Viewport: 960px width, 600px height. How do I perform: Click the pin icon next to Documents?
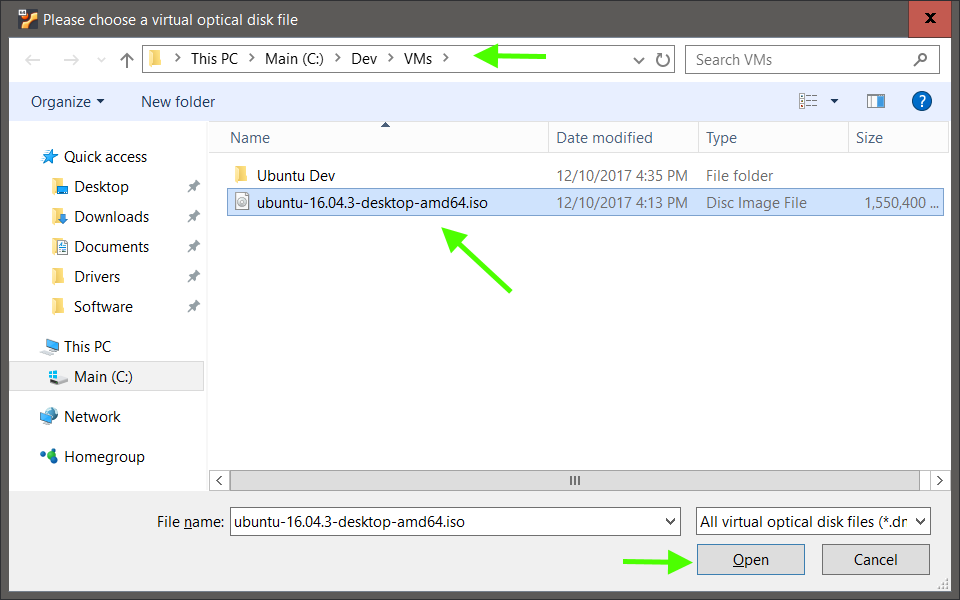tap(193, 246)
